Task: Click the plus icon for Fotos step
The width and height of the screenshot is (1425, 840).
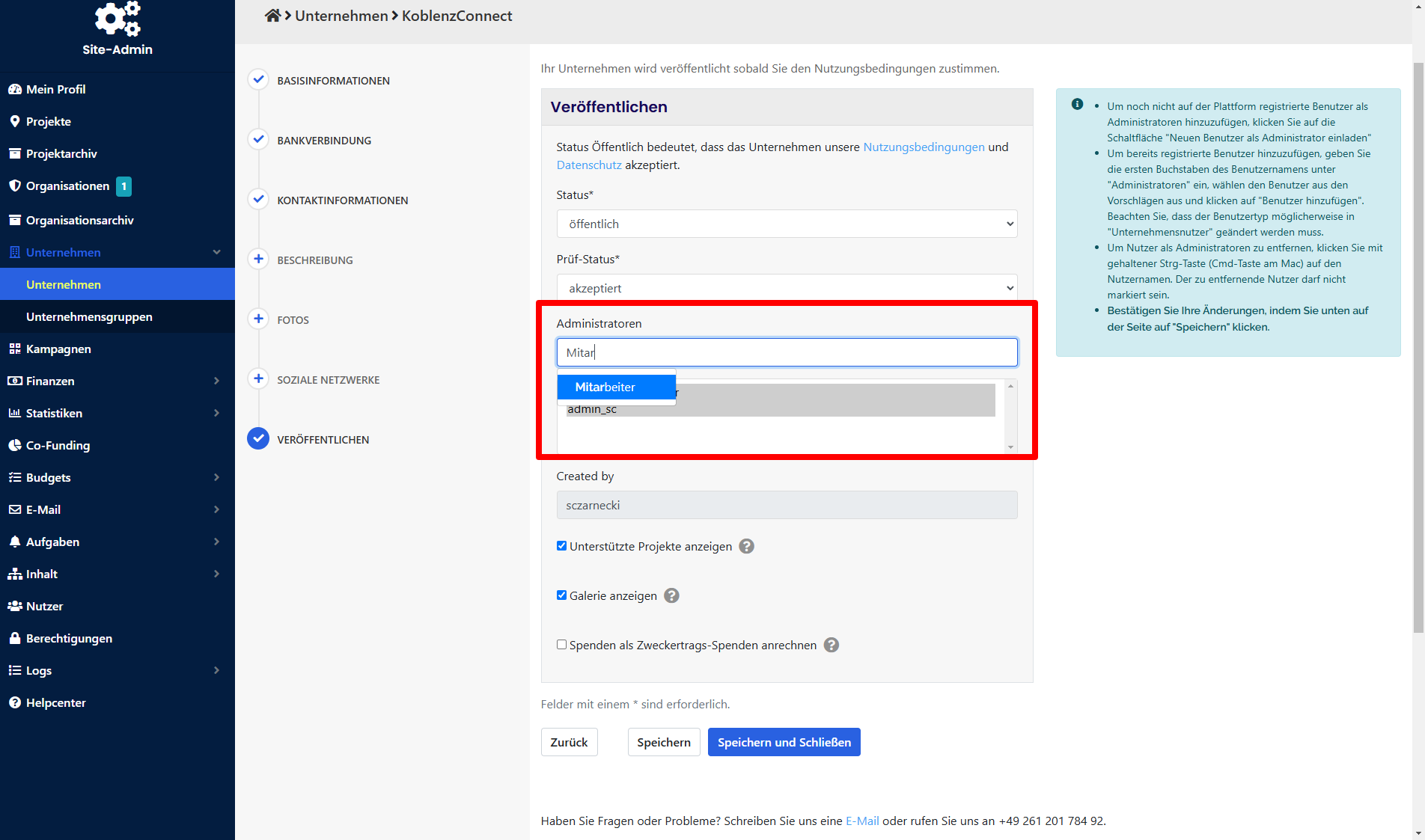Action: (x=258, y=319)
